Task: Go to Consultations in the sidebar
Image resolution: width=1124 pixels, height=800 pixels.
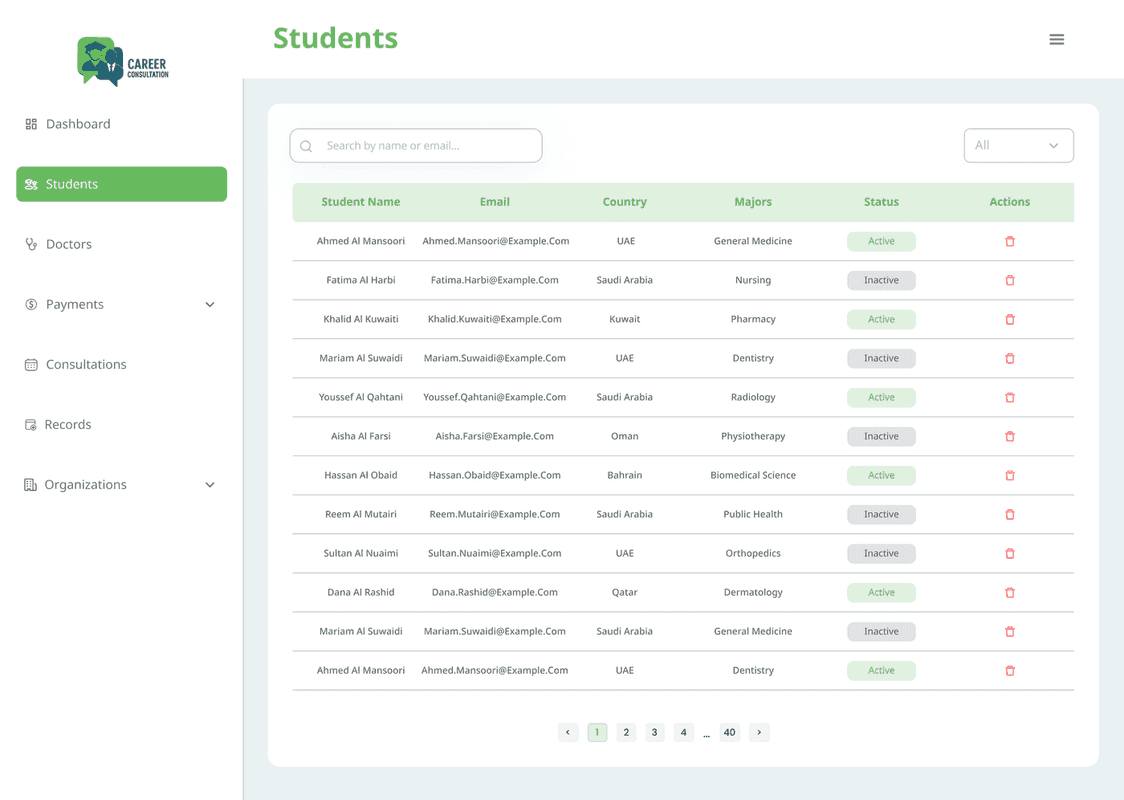Action: (x=86, y=364)
